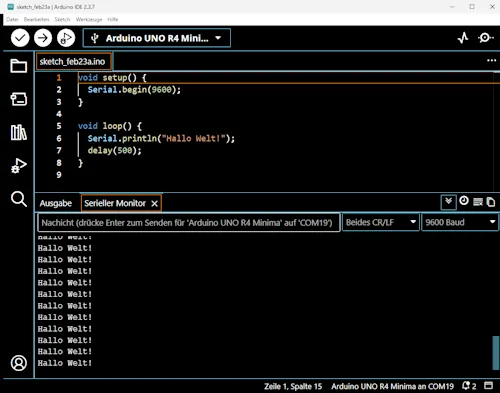Open the Arduino UNO R4 Minima board selector
Viewport: 500px width, 393px height.
tap(157, 38)
